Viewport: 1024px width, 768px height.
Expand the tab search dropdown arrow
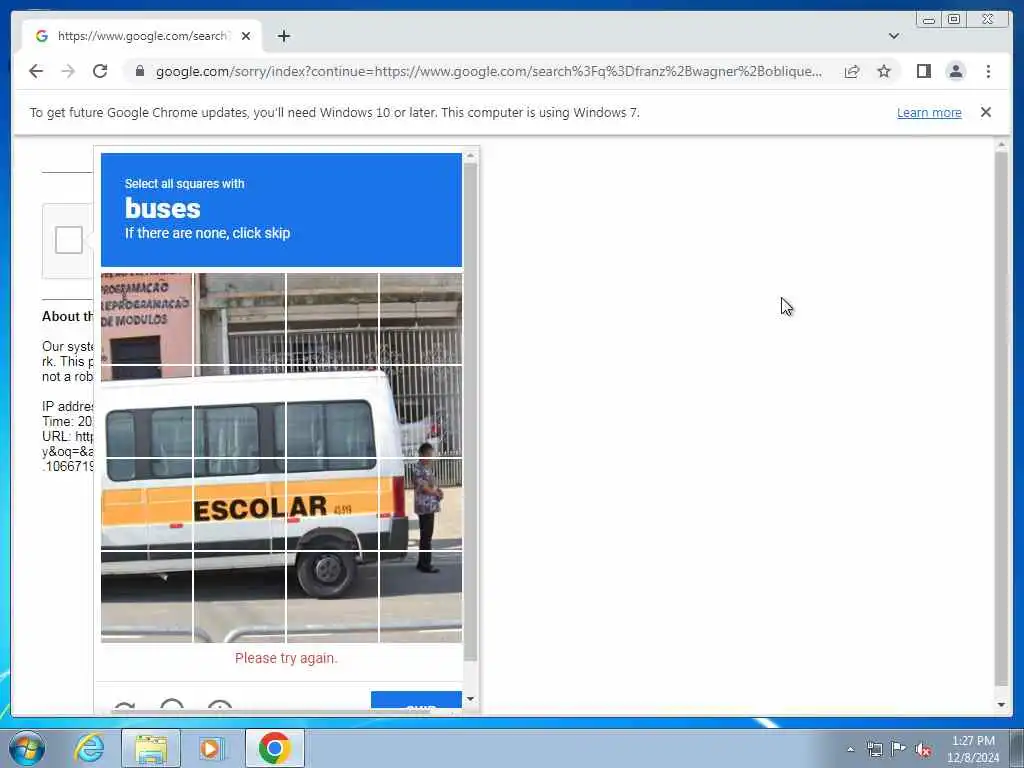pos(893,36)
